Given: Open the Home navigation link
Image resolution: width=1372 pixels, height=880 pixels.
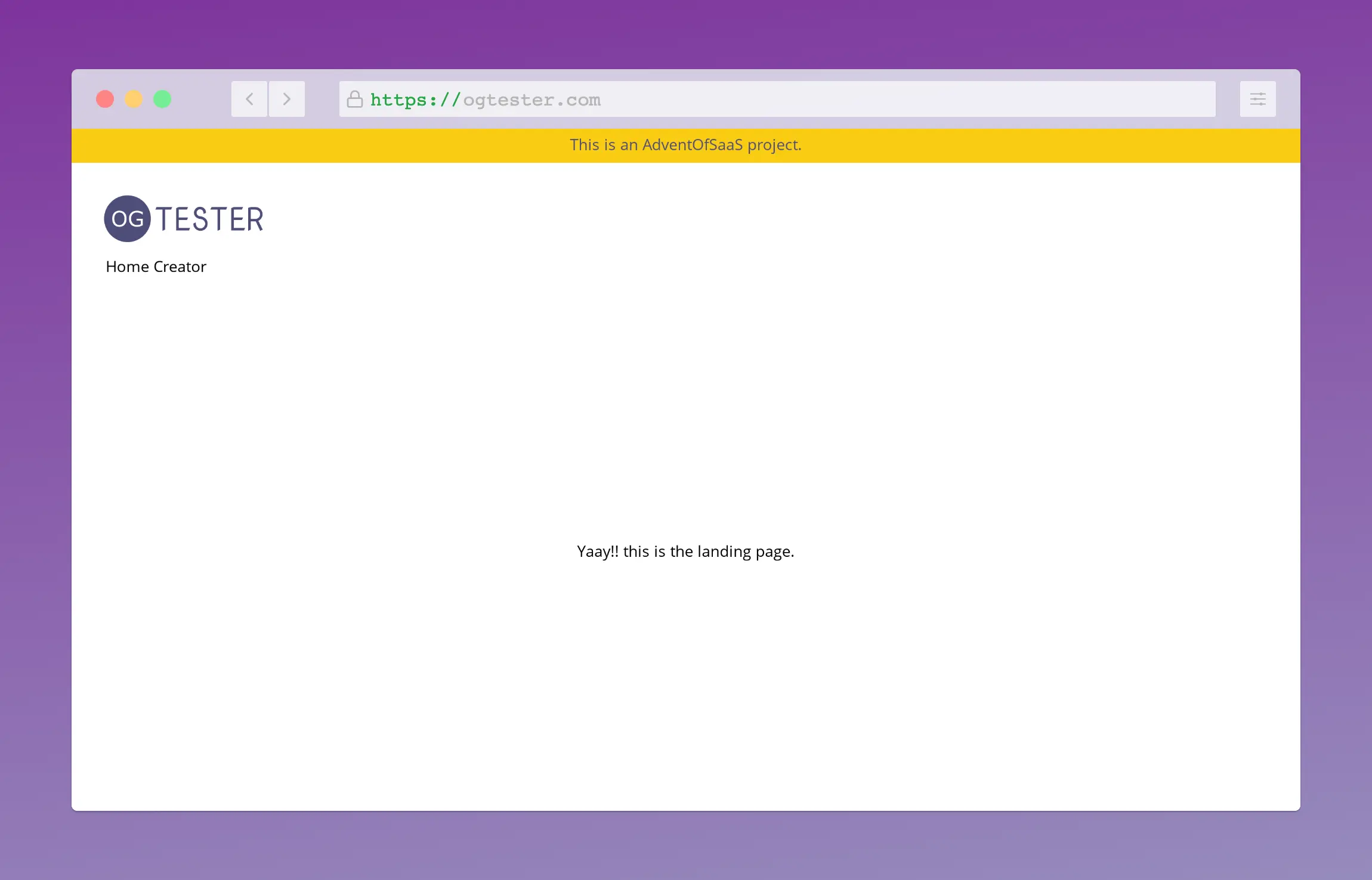Looking at the screenshot, I should point(127,267).
